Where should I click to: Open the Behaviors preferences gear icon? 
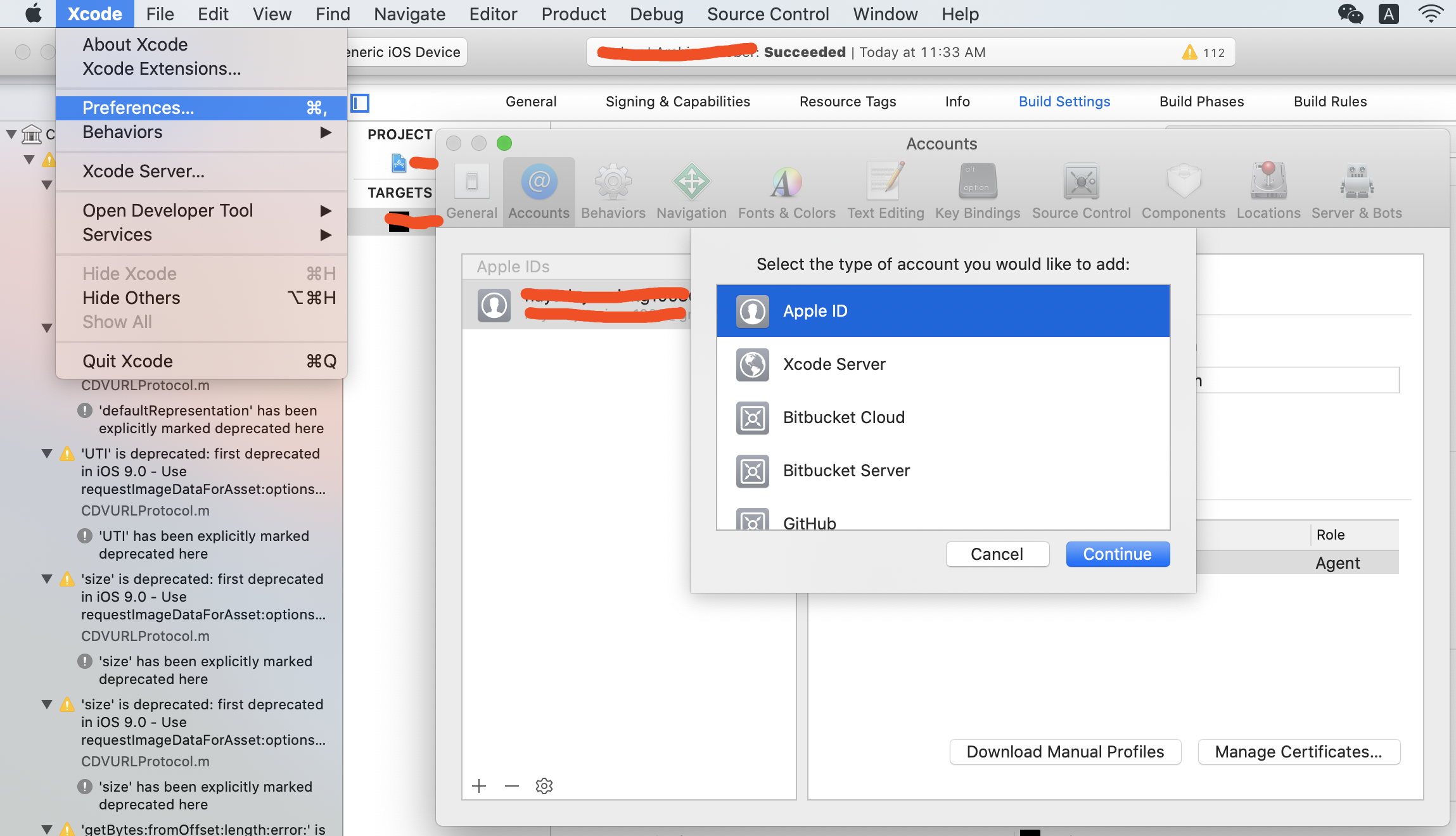[x=613, y=182]
